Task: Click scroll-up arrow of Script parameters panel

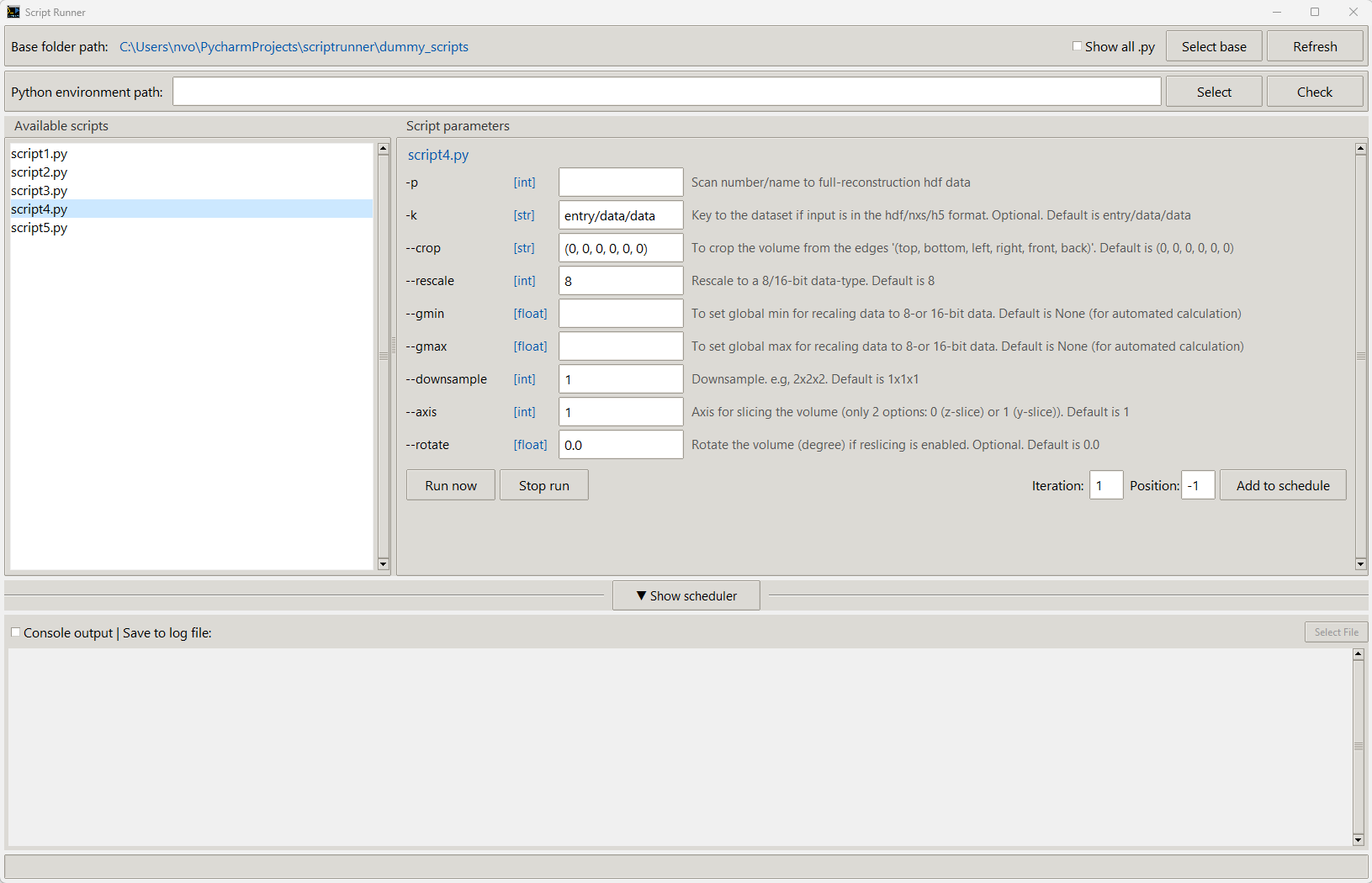Action: 1361,149
